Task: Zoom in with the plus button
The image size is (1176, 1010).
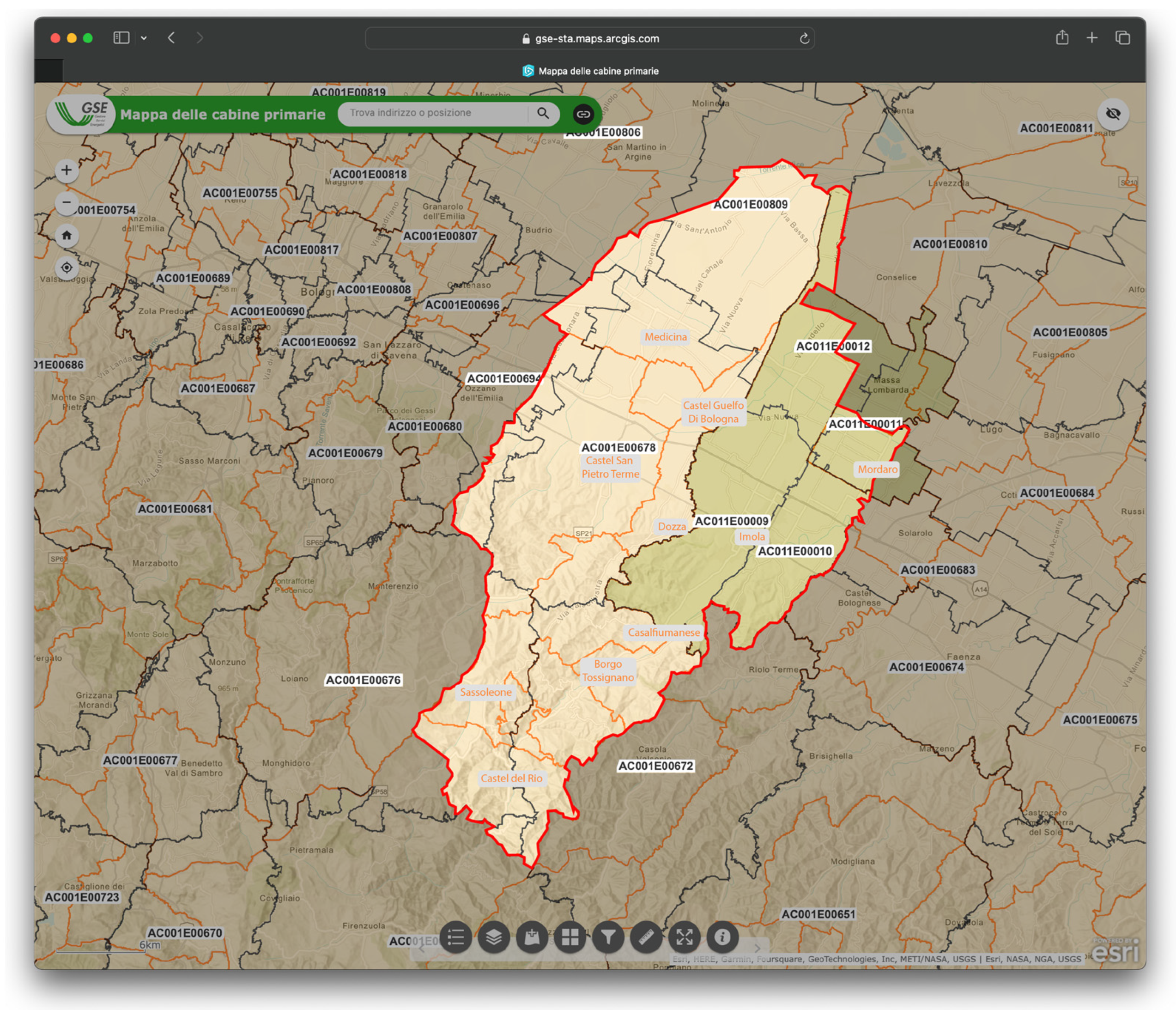Action: (x=67, y=170)
